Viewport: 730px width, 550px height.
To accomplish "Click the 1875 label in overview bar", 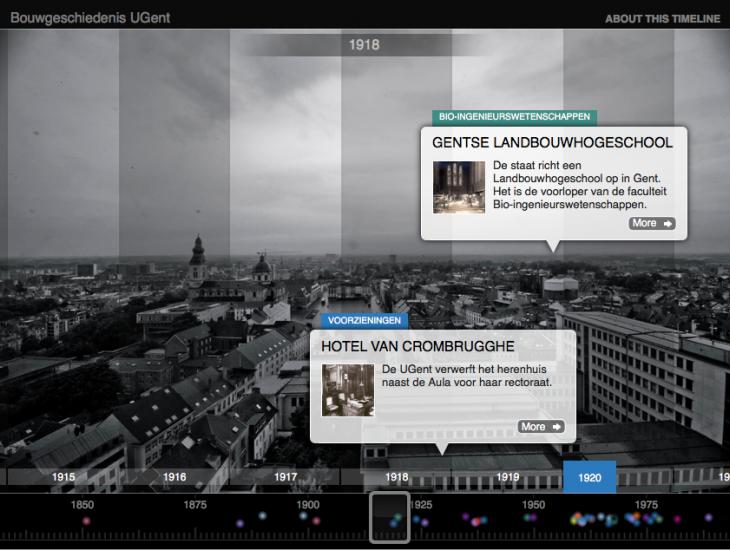I will (195, 505).
